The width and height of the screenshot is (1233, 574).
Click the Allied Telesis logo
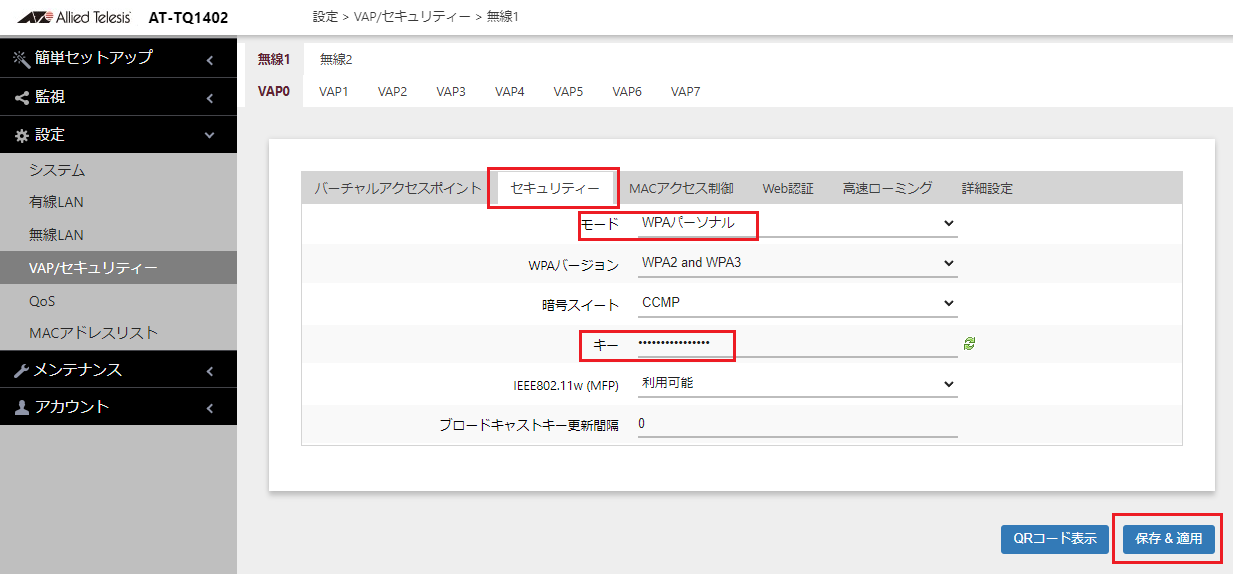(74, 17)
